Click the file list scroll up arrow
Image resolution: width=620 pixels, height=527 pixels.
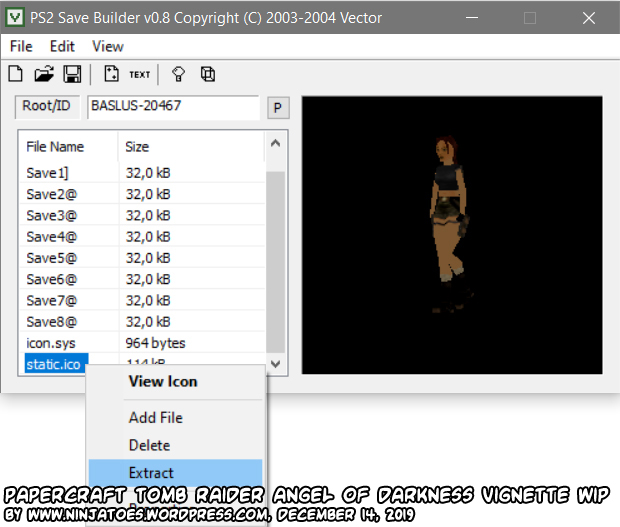276,144
